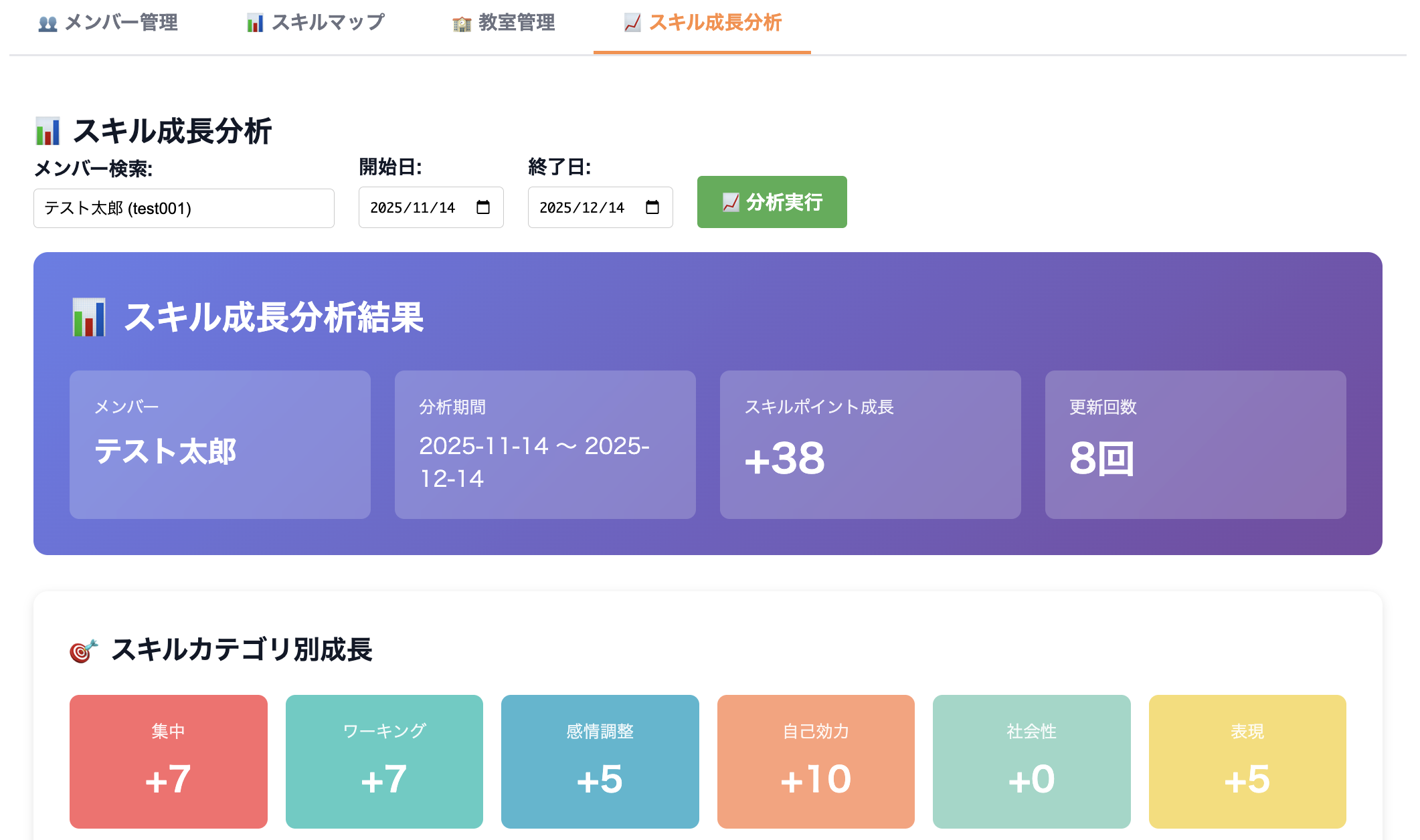This screenshot has width=1420, height=840.
Task: Focus the メンバー検索 input field
Action: 184,208
